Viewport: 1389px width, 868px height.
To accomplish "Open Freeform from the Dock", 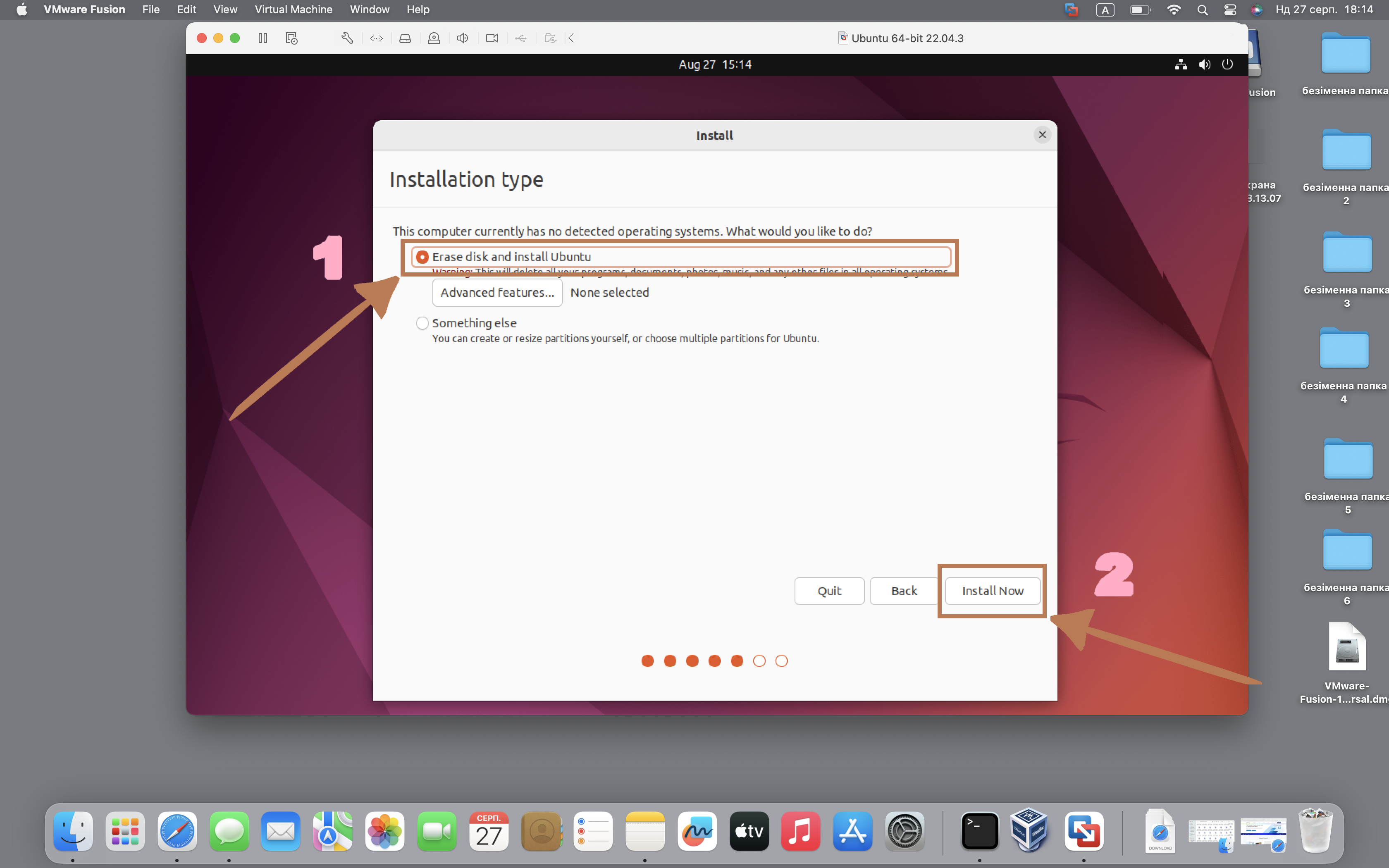I will click(697, 831).
